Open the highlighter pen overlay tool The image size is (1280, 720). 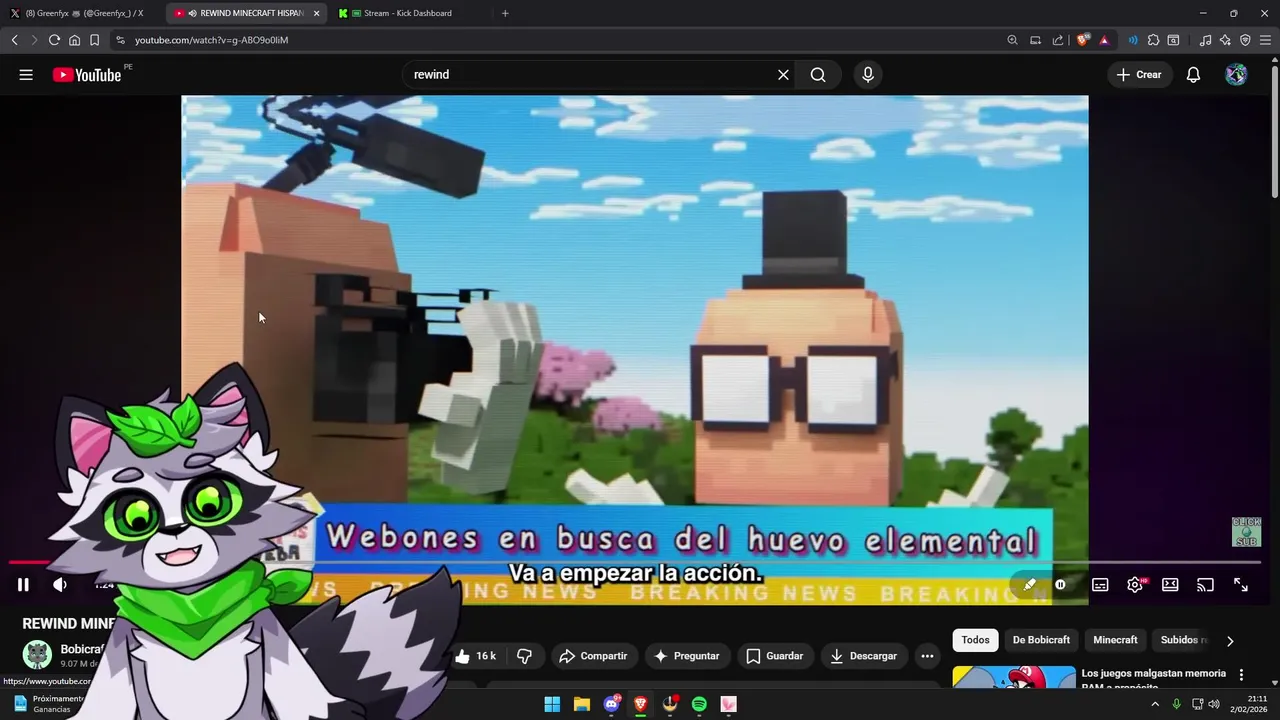click(1030, 585)
